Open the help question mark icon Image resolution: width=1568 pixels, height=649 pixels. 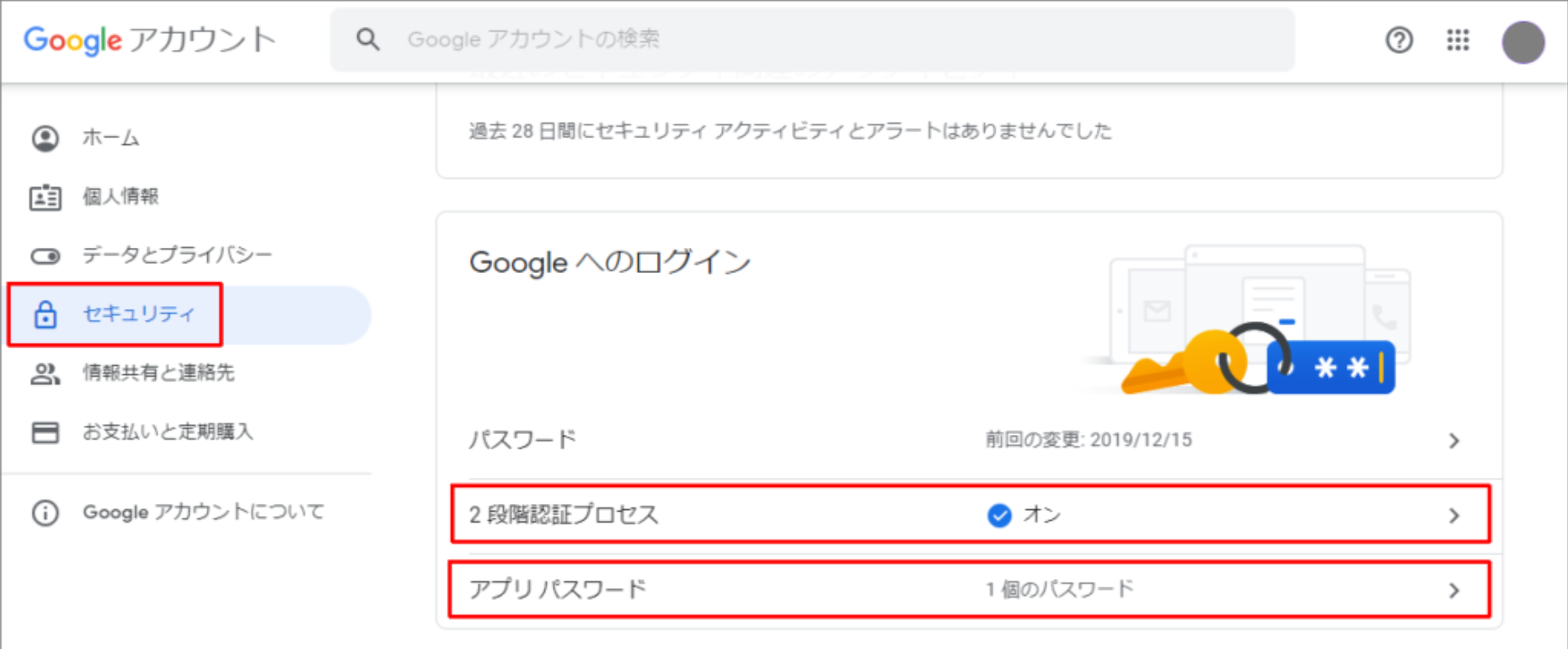(x=1399, y=40)
